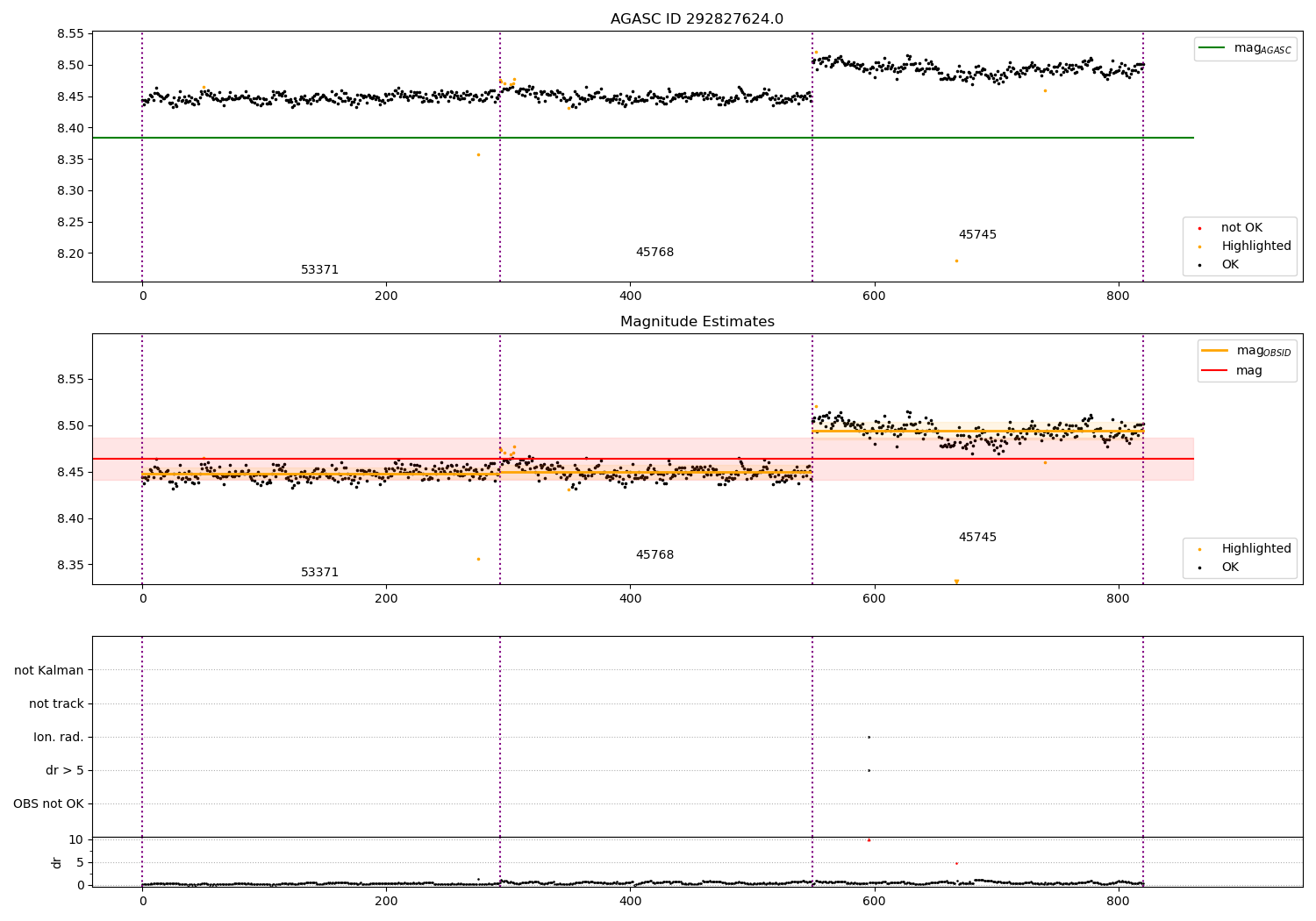1316x921 pixels.
Task: Click '45745' in the Magnitude Estimates plot
Action: click(x=977, y=538)
